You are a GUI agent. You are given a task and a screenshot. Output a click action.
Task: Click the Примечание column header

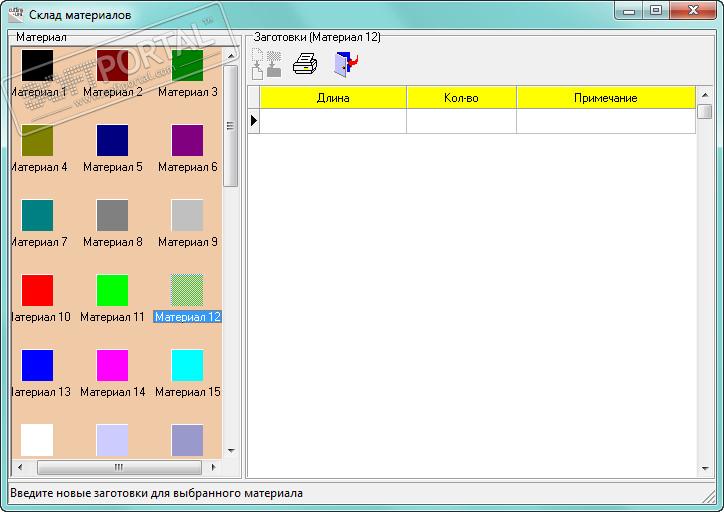[606, 97]
